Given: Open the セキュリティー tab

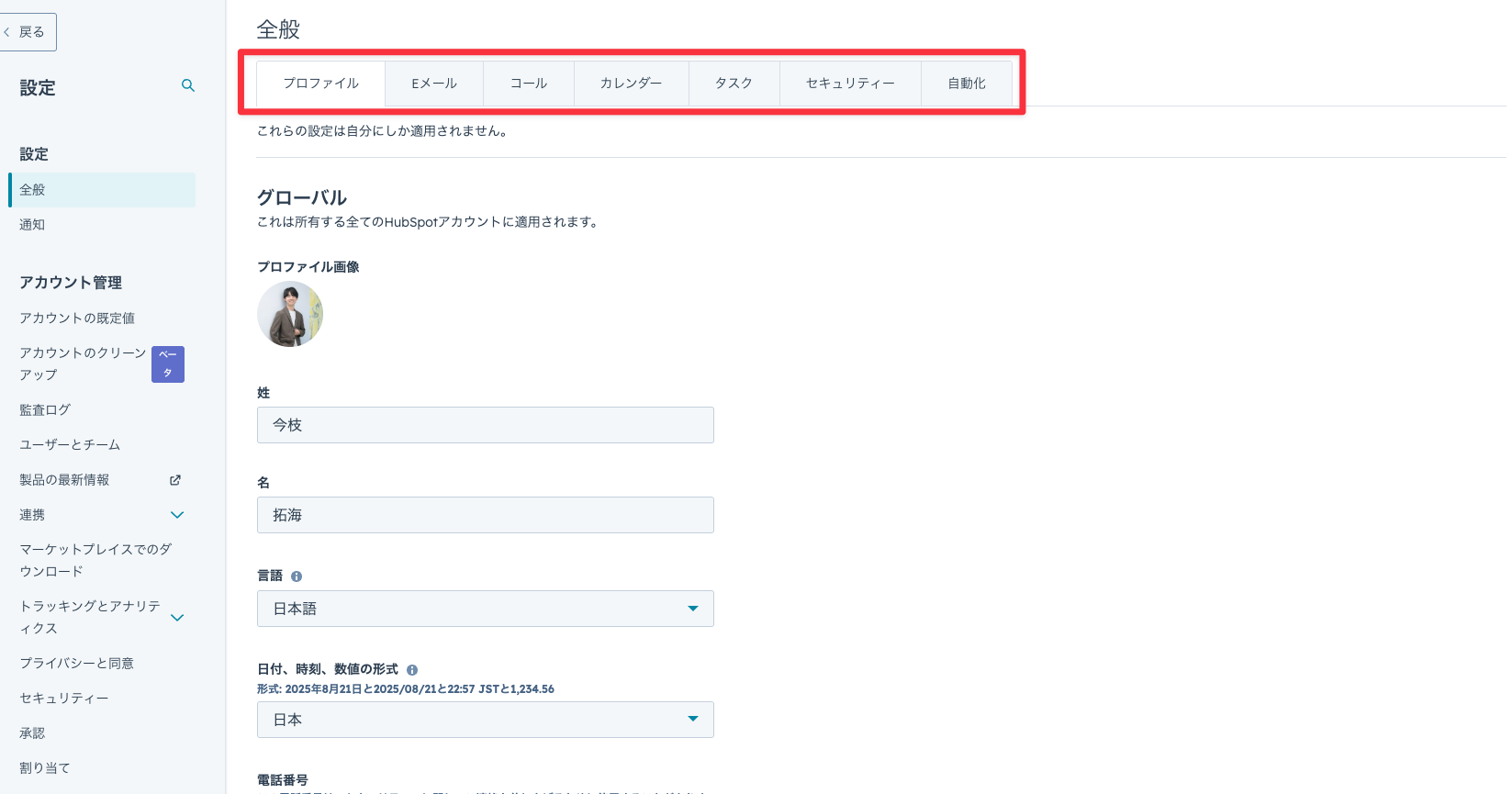Looking at the screenshot, I should tap(850, 84).
